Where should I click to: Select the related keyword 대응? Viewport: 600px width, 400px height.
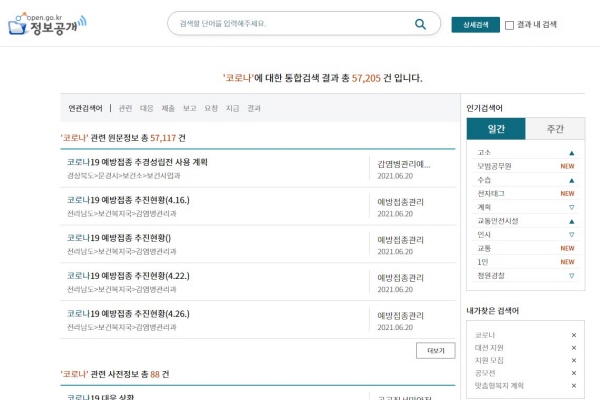147,108
